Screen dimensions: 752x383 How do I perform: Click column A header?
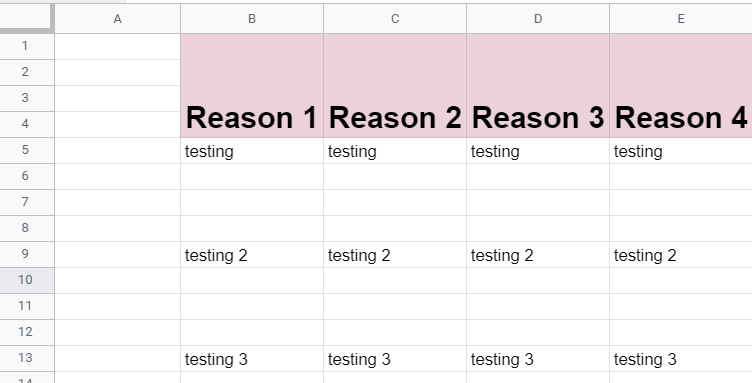pos(118,19)
